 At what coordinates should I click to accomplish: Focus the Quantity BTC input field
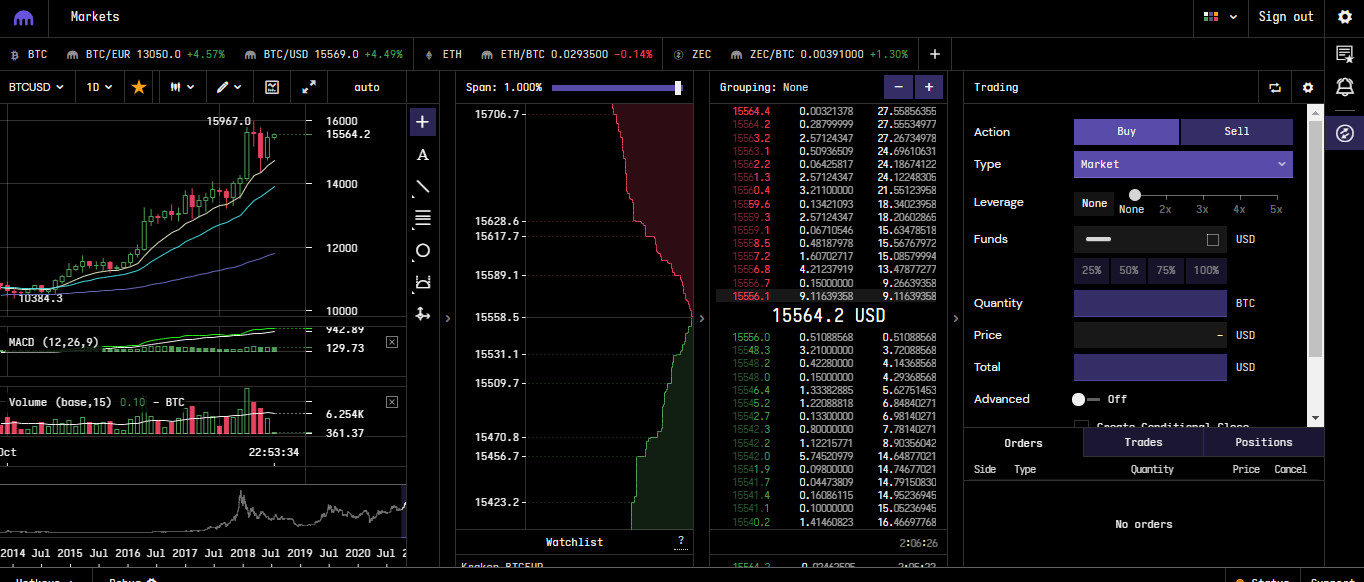click(1150, 303)
